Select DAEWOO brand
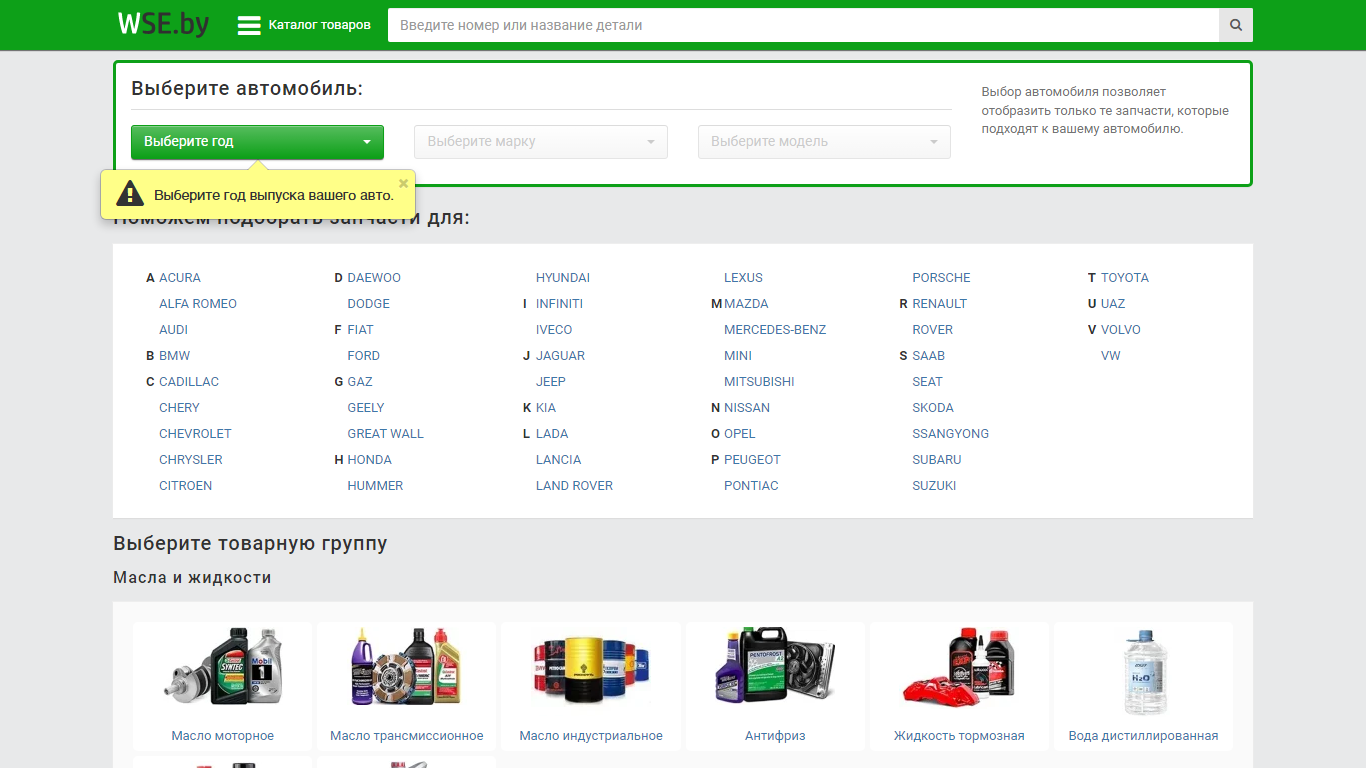This screenshot has width=1366, height=768. [x=374, y=278]
